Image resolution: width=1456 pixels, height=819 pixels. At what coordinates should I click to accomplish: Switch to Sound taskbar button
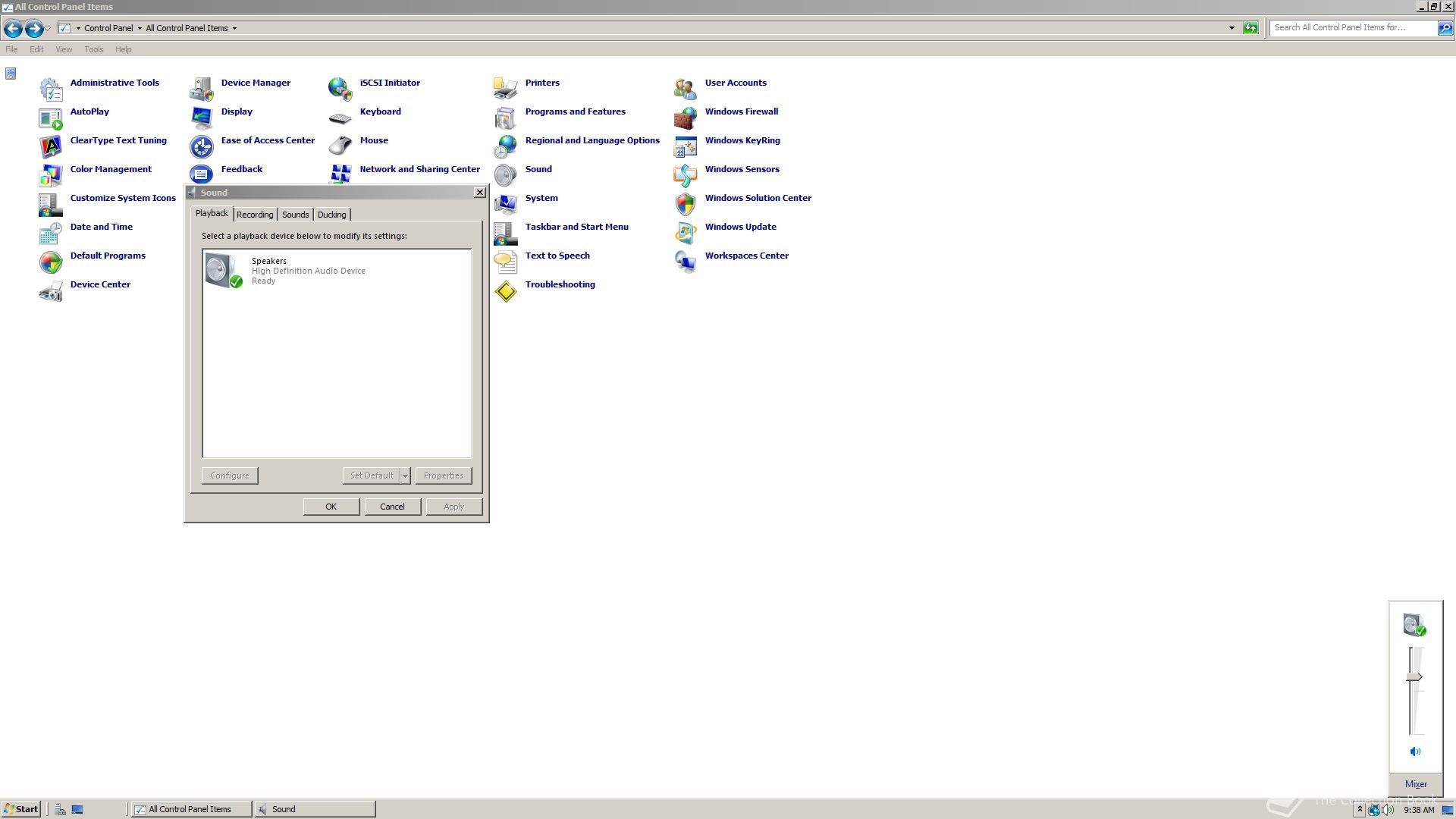pyautogui.click(x=315, y=809)
